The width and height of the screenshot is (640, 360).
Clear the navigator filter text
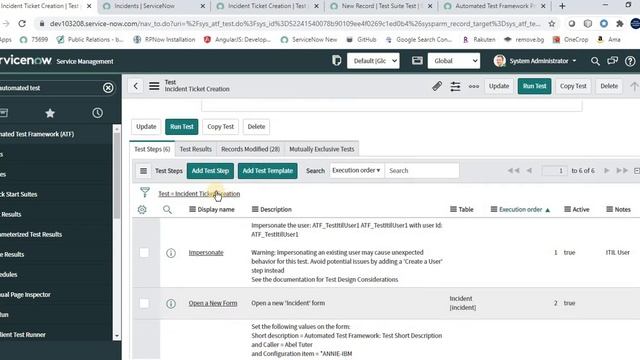tap(108, 88)
